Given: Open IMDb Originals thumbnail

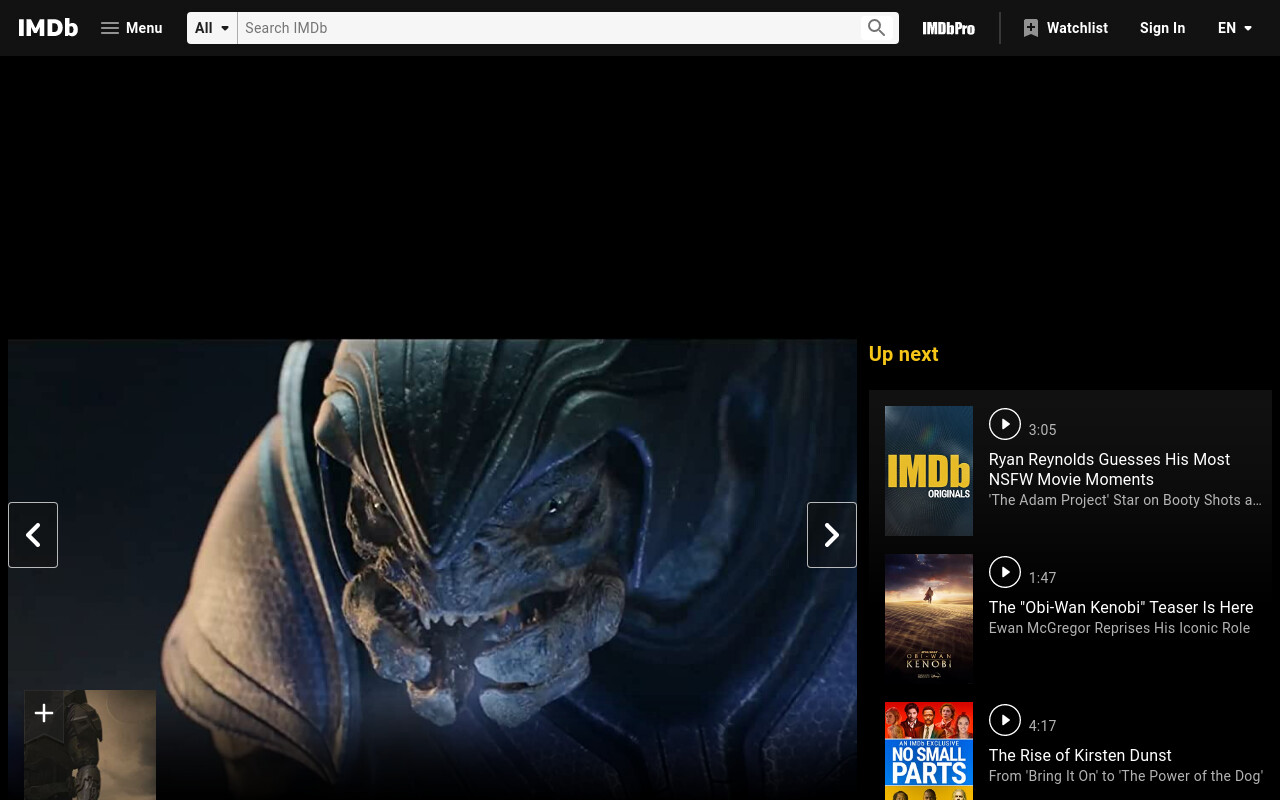Looking at the screenshot, I should (929, 471).
